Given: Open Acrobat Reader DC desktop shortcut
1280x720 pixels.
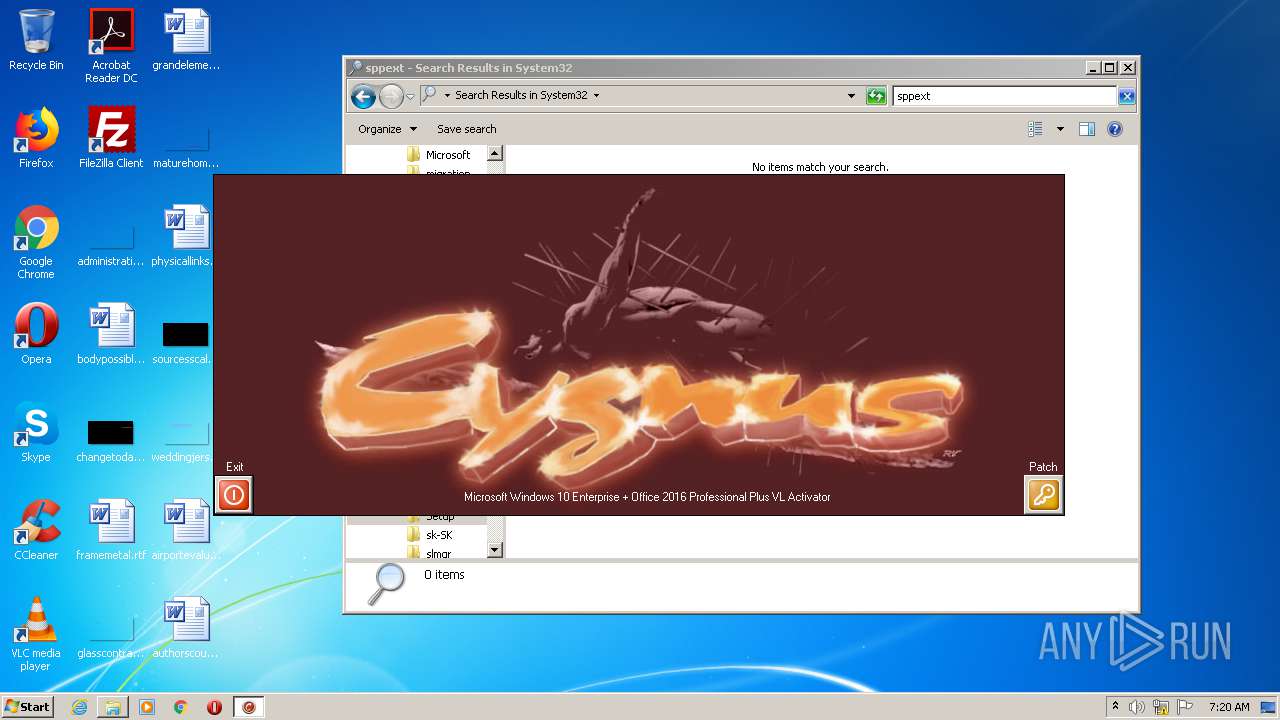Looking at the screenshot, I should pos(111,47).
